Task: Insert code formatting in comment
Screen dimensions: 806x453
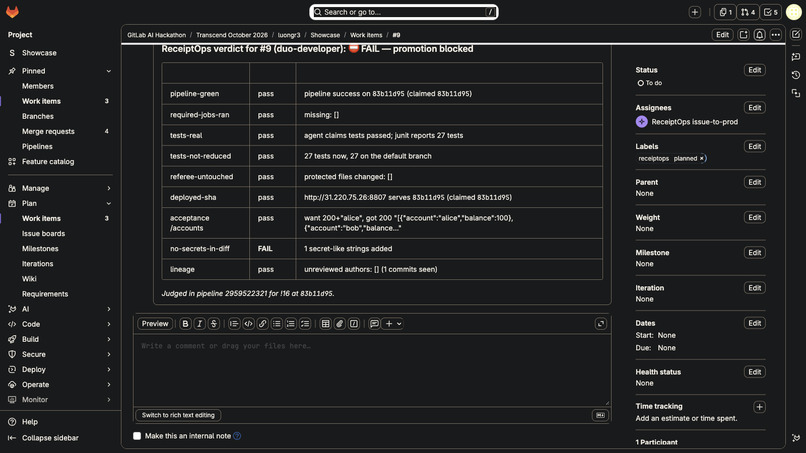Action: [x=248, y=323]
